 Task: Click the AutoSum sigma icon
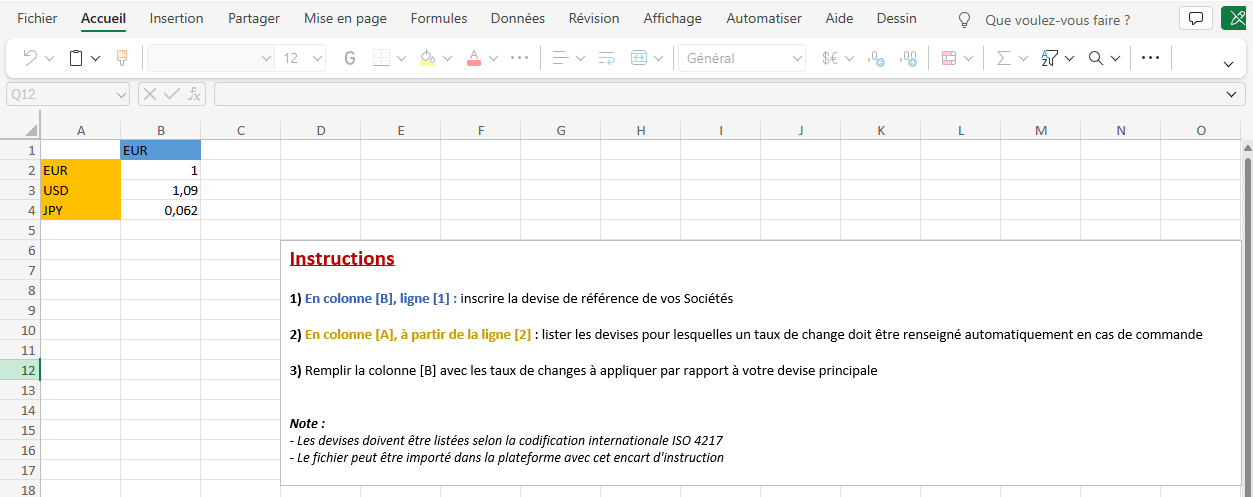[1004, 58]
